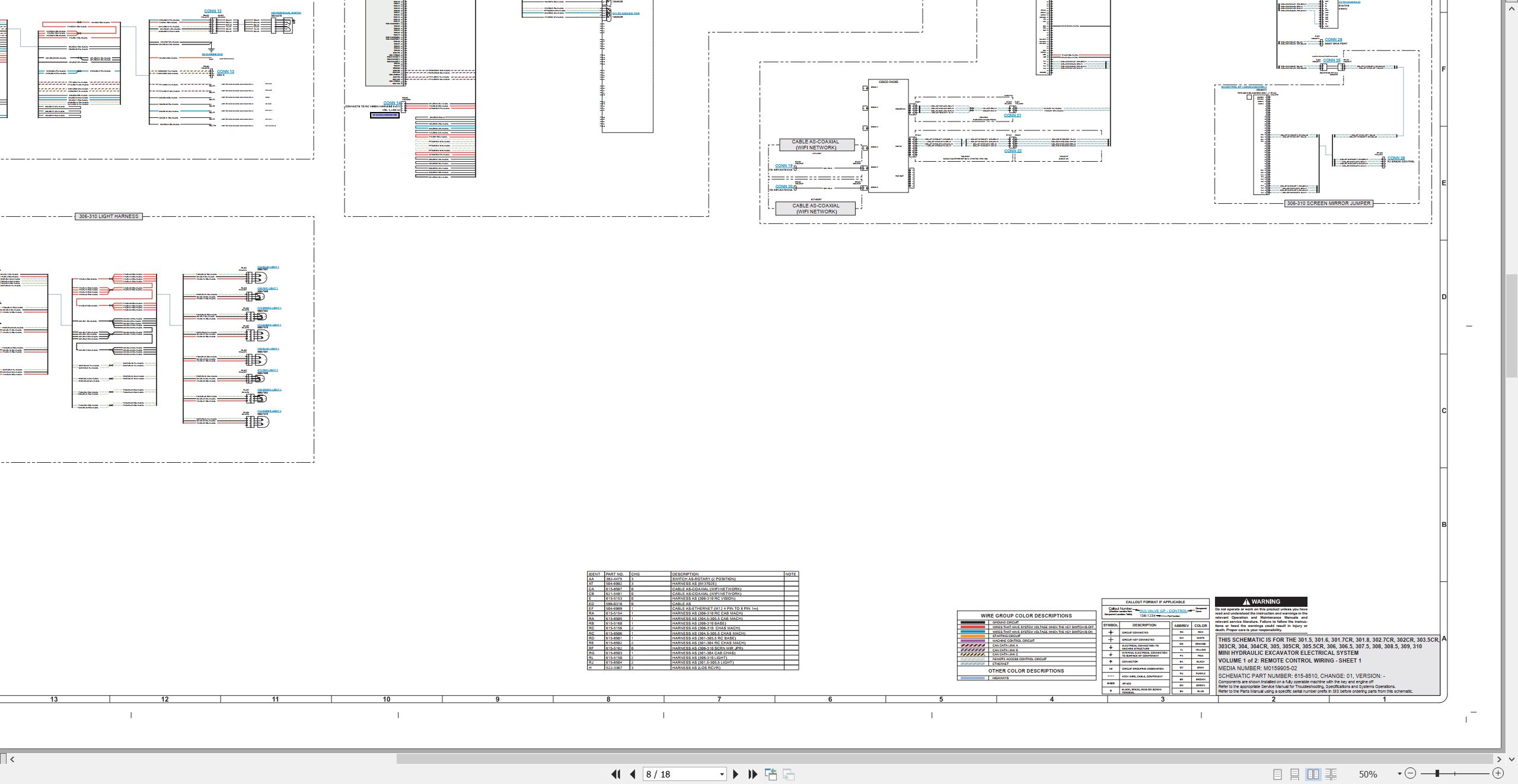Viewport: 1518px width, 784px height.
Task: Click the lower CABLE AS-COAXIAL (WIFI NETWORK) box
Action: 816,209
